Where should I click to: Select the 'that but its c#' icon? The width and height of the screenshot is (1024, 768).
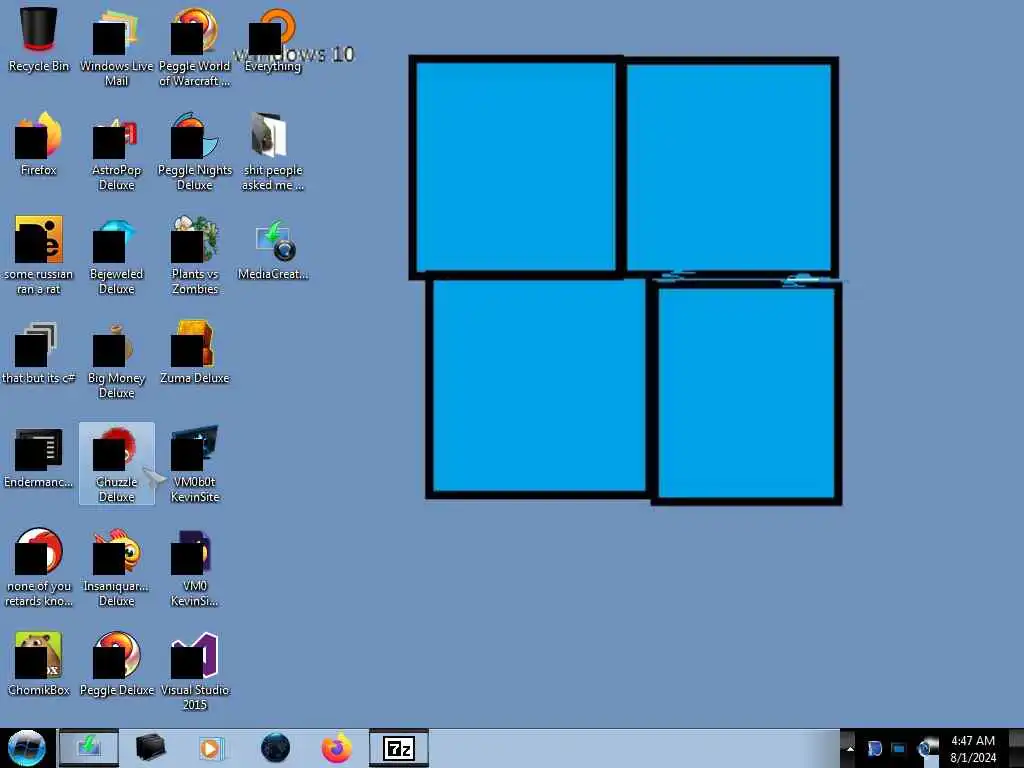coord(39,352)
